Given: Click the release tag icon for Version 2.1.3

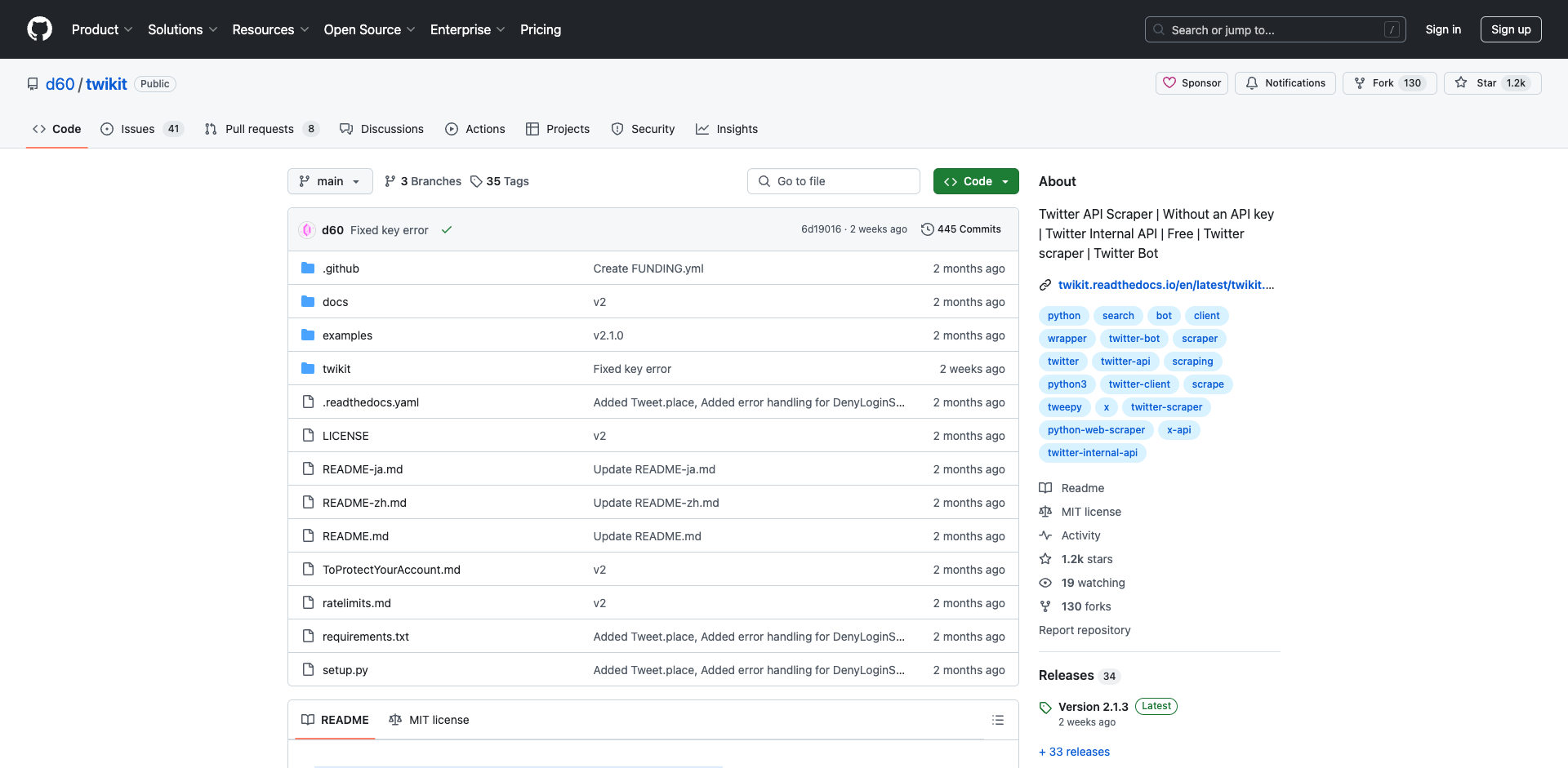Looking at the screenshot, I should (1045, 708).
